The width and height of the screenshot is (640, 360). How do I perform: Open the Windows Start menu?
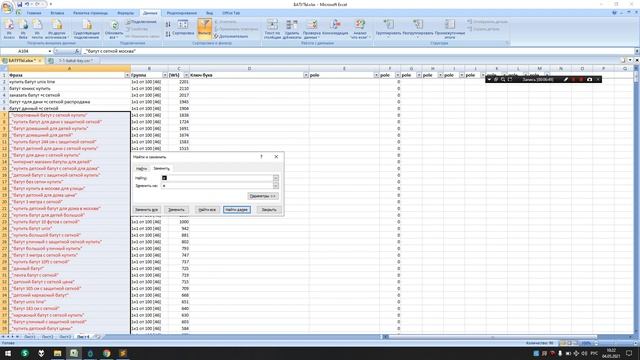pyautogui.click(x=8, y=353)
